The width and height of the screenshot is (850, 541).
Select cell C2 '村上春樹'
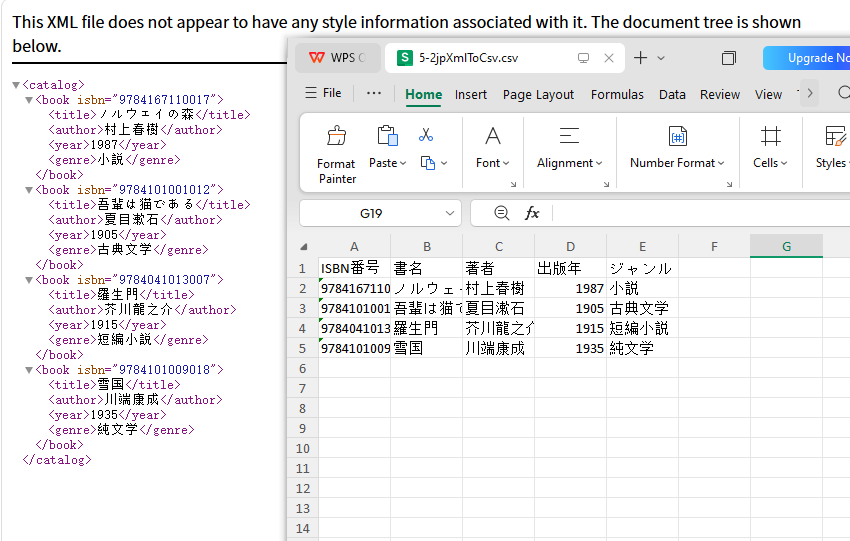(x=498, y=288)
